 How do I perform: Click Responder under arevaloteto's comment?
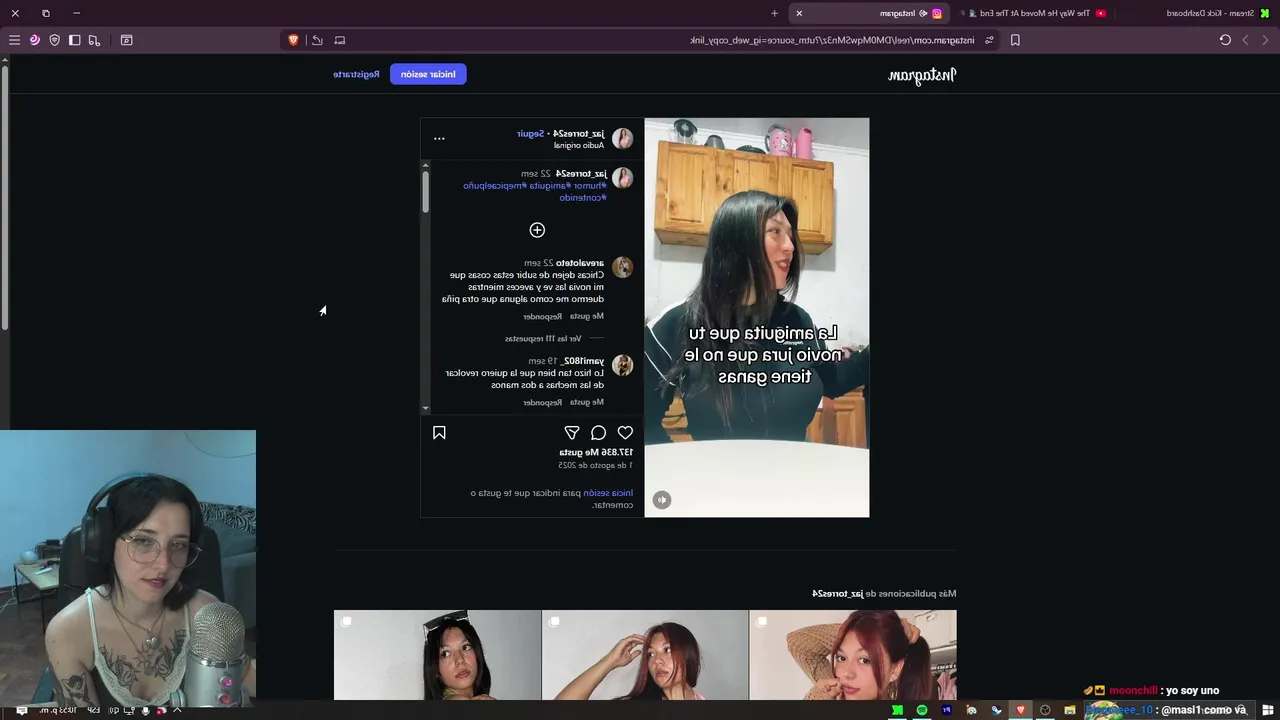point(542,317)
